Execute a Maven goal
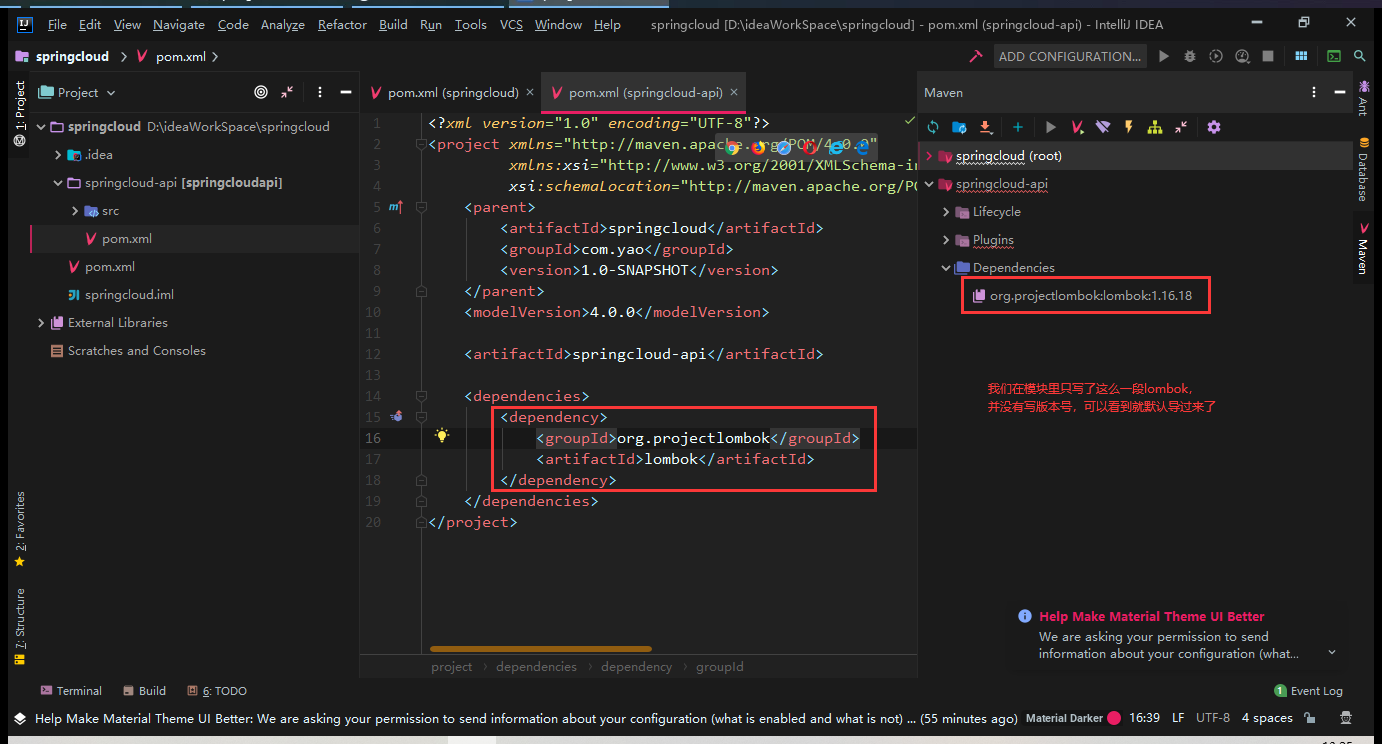The width and height of the screenshot is (1382, 744). (1077, 127)
